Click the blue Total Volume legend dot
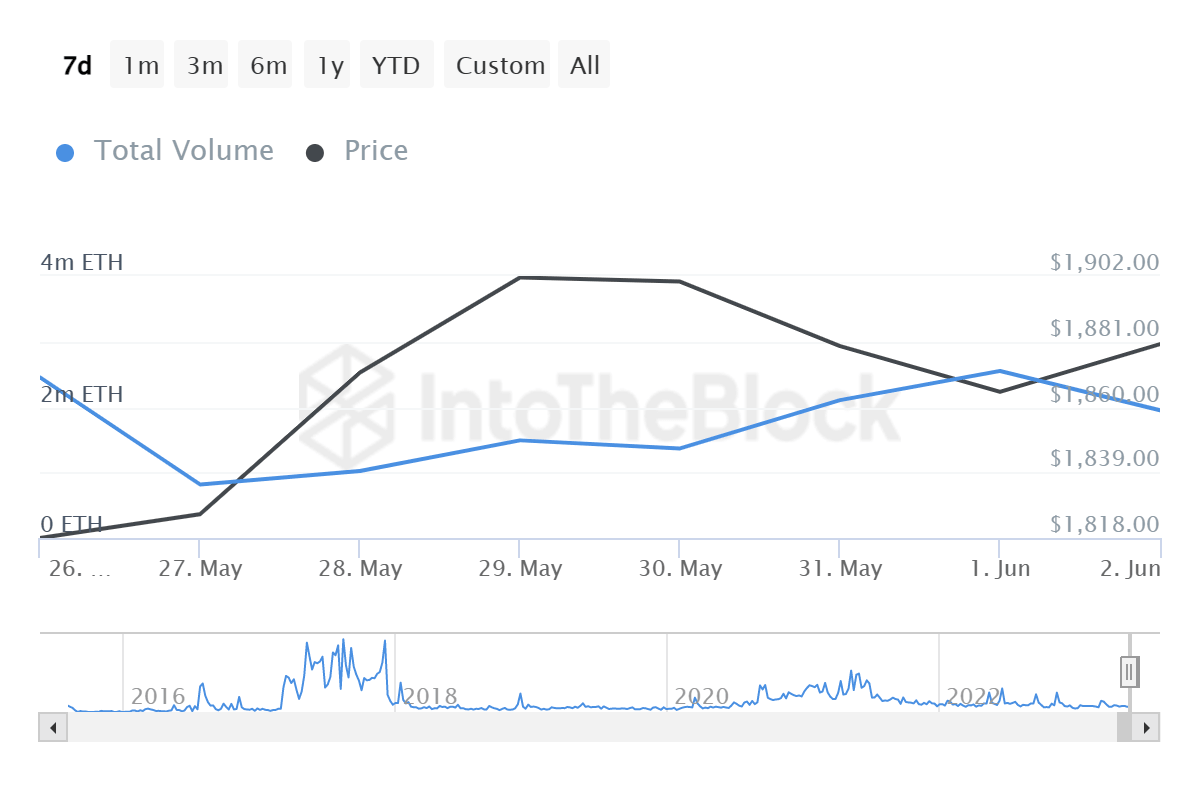 tap(65, 153)
